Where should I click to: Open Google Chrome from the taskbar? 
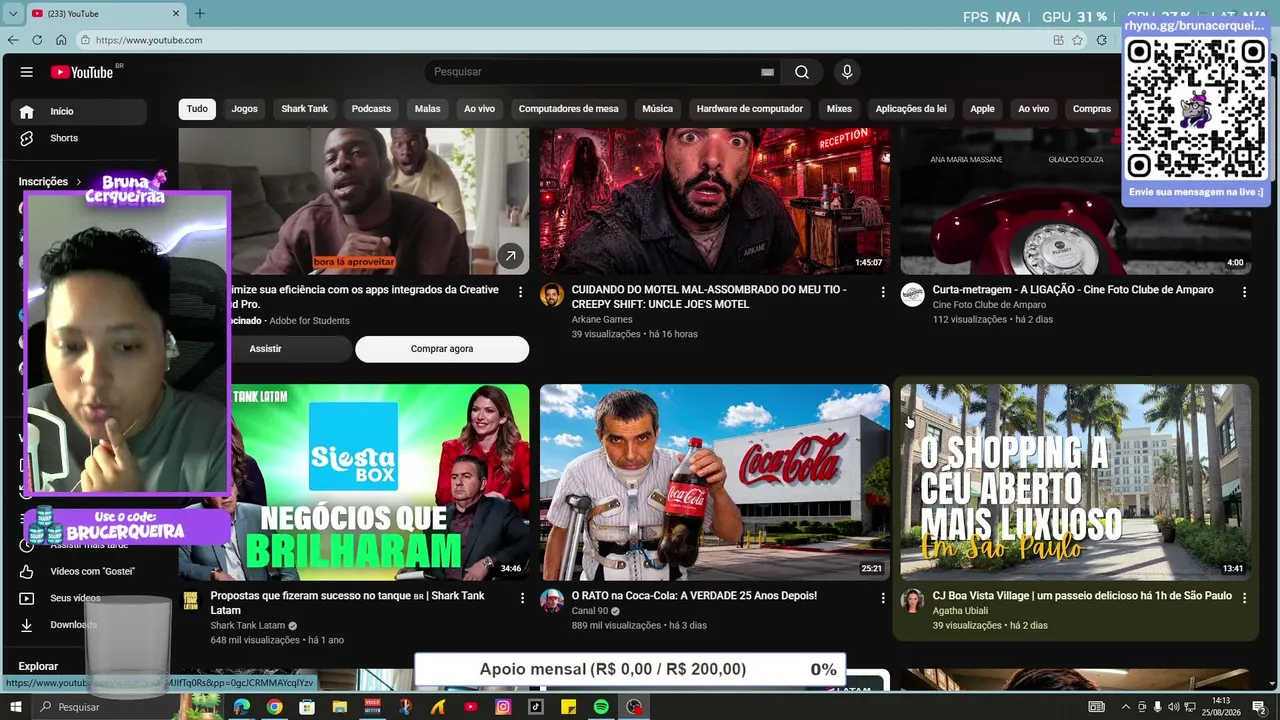274,707
